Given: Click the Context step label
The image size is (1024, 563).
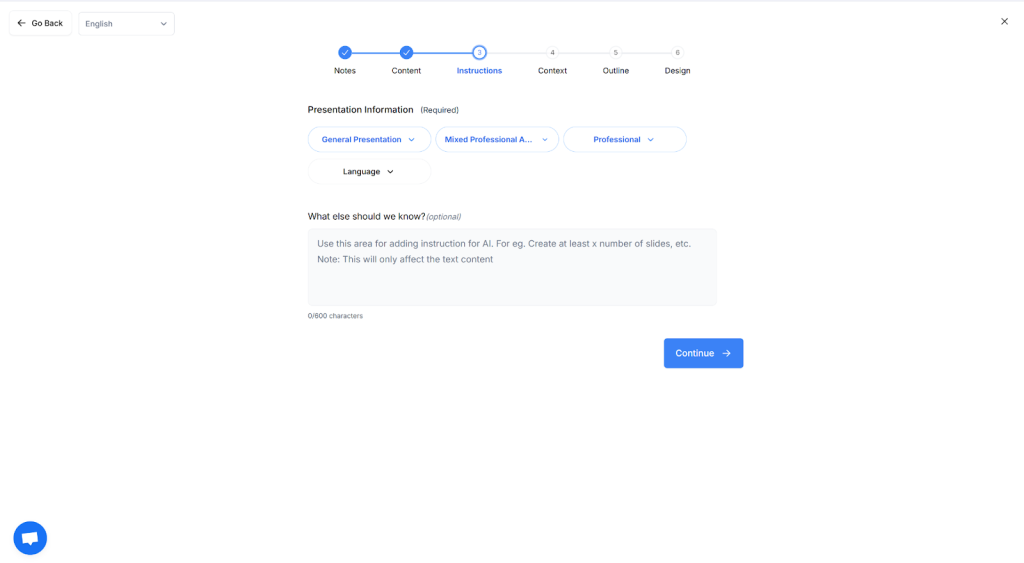Looking at the screenshot, I should click(552, 71).
